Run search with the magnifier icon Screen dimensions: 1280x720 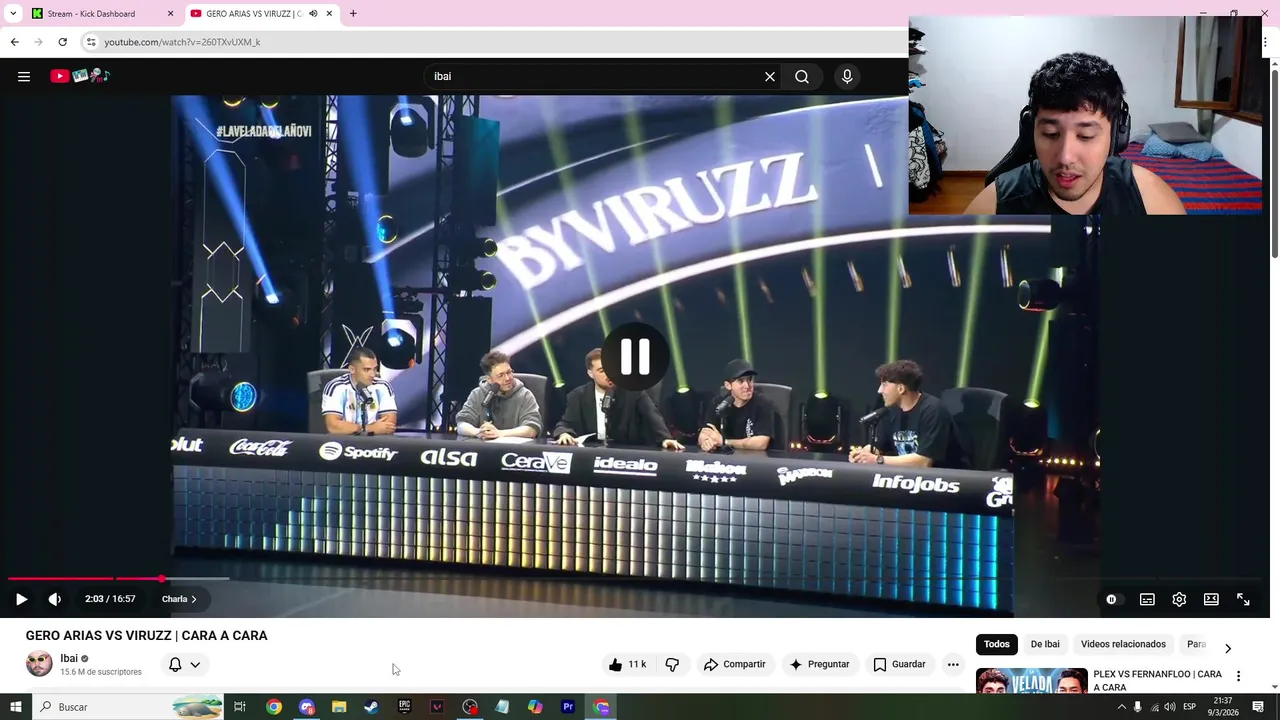point(802,76)
